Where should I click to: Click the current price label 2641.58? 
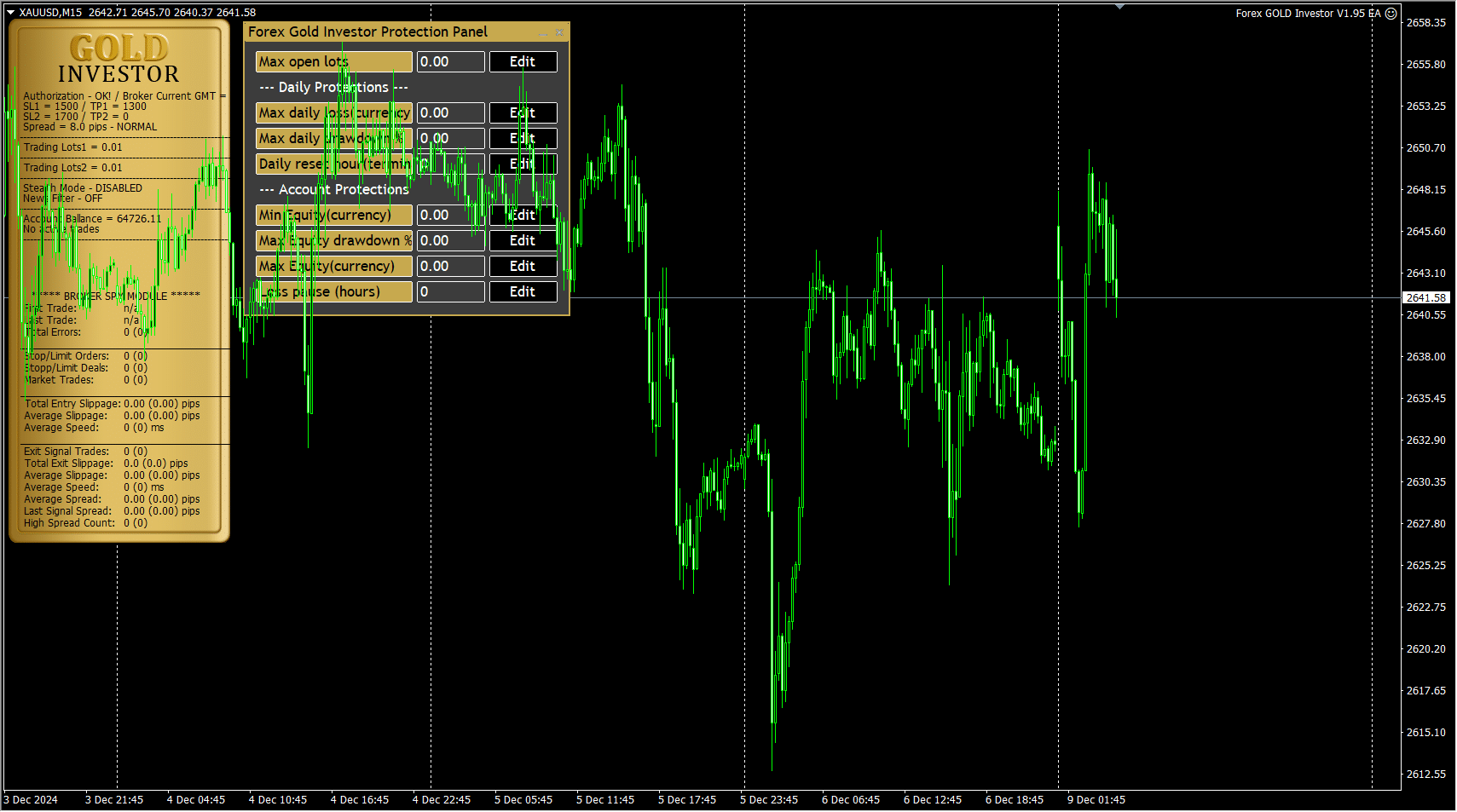coord(1425,297)
